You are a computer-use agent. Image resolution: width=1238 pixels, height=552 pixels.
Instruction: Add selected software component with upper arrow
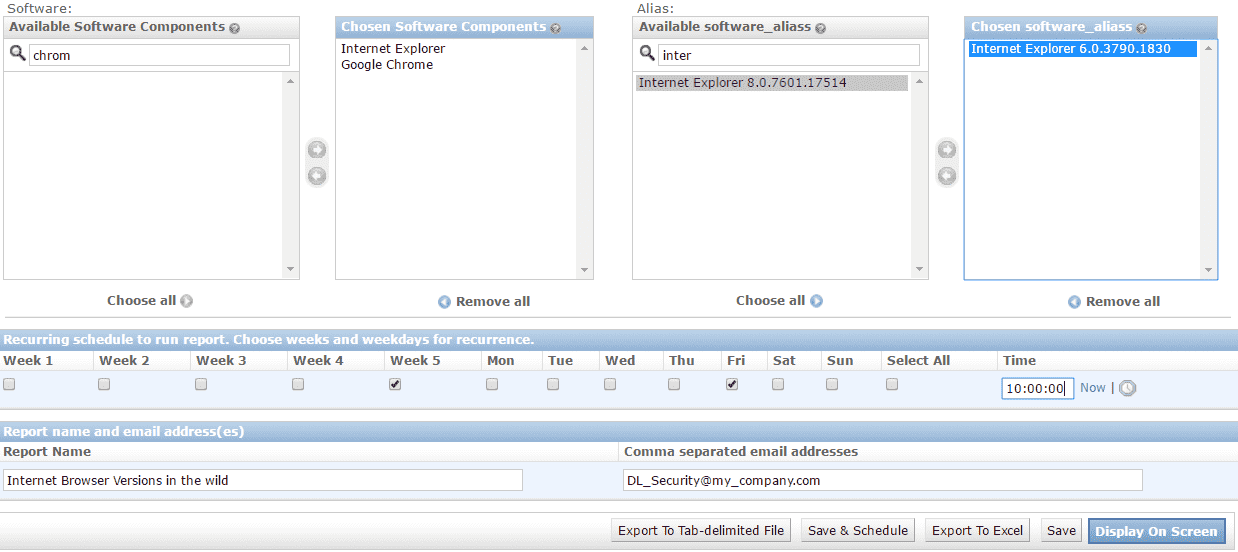[x=317, y=150]
